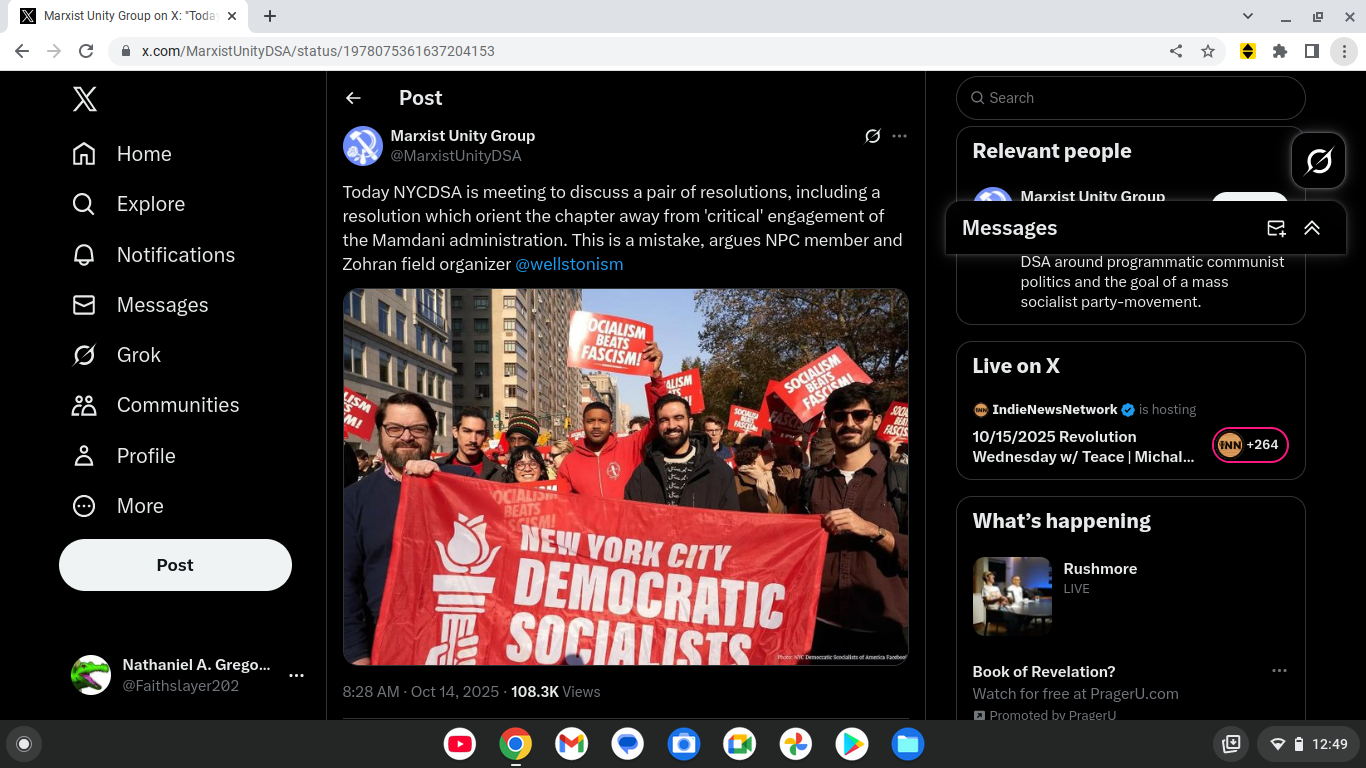Open Gmail from the shelf

[x=571, y=744]
